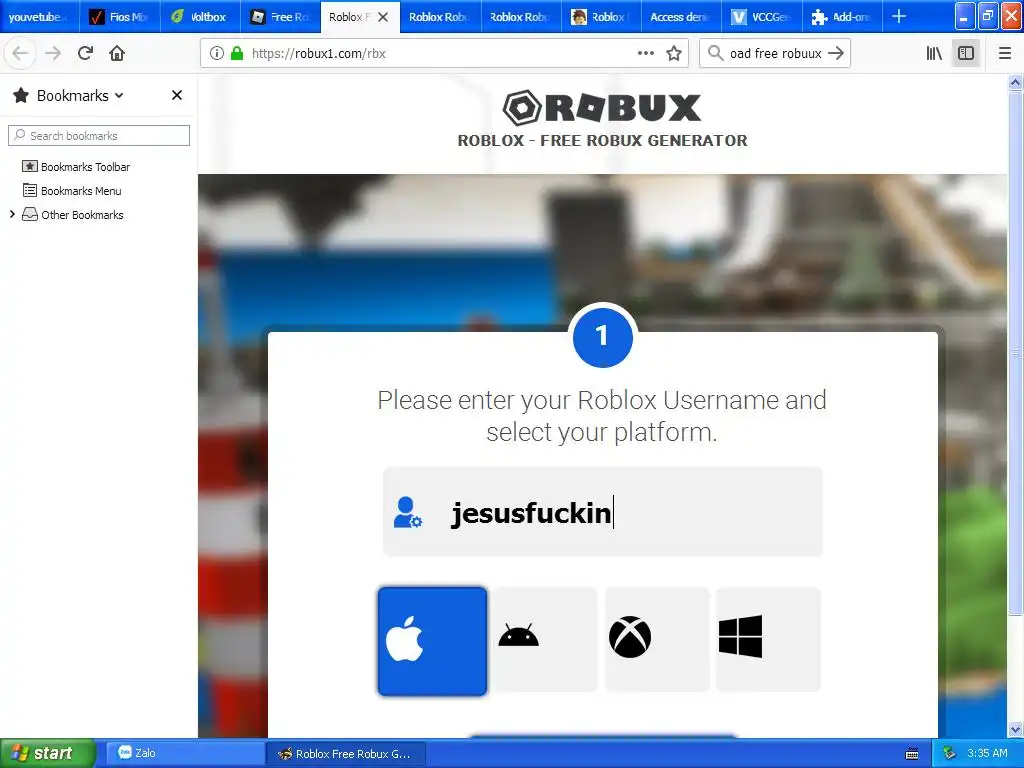Select Other Bookmarks folder row
Viewport: 1024px width, 768px height.
click(x=72, y=215)
